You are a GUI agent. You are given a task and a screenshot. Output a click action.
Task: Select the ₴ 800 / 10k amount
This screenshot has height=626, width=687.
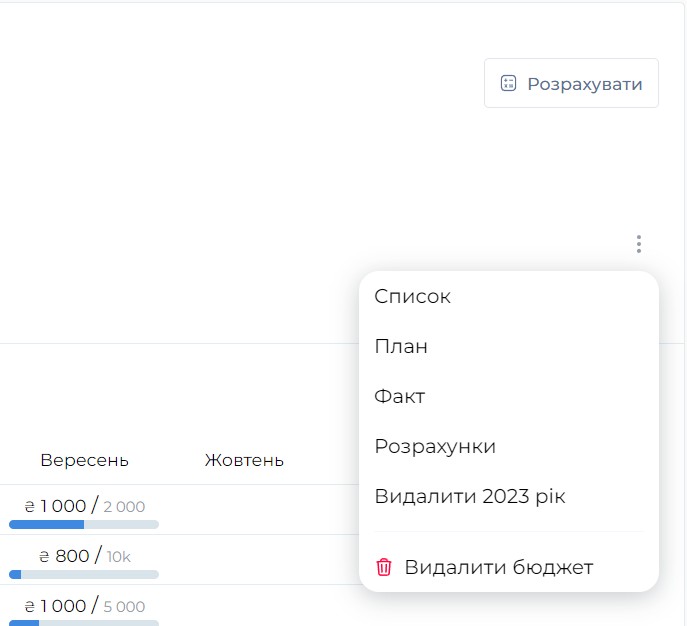(84, 556)
